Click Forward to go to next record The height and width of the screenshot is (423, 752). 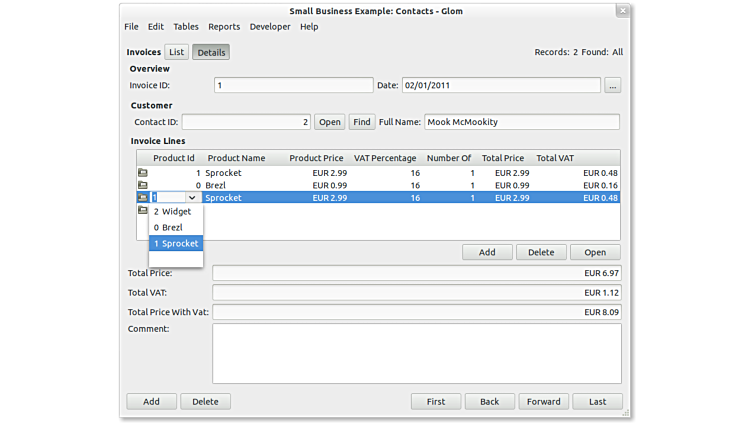click(x=543, y=401)
